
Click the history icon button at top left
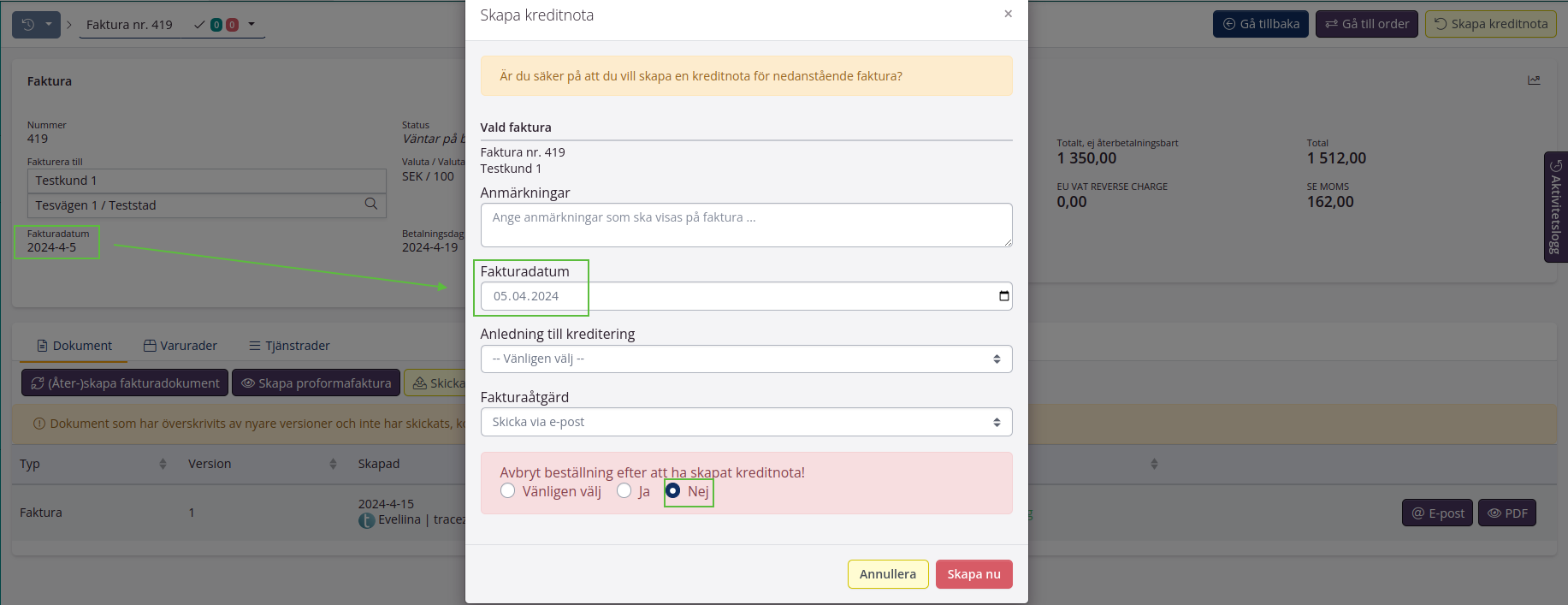28,25
